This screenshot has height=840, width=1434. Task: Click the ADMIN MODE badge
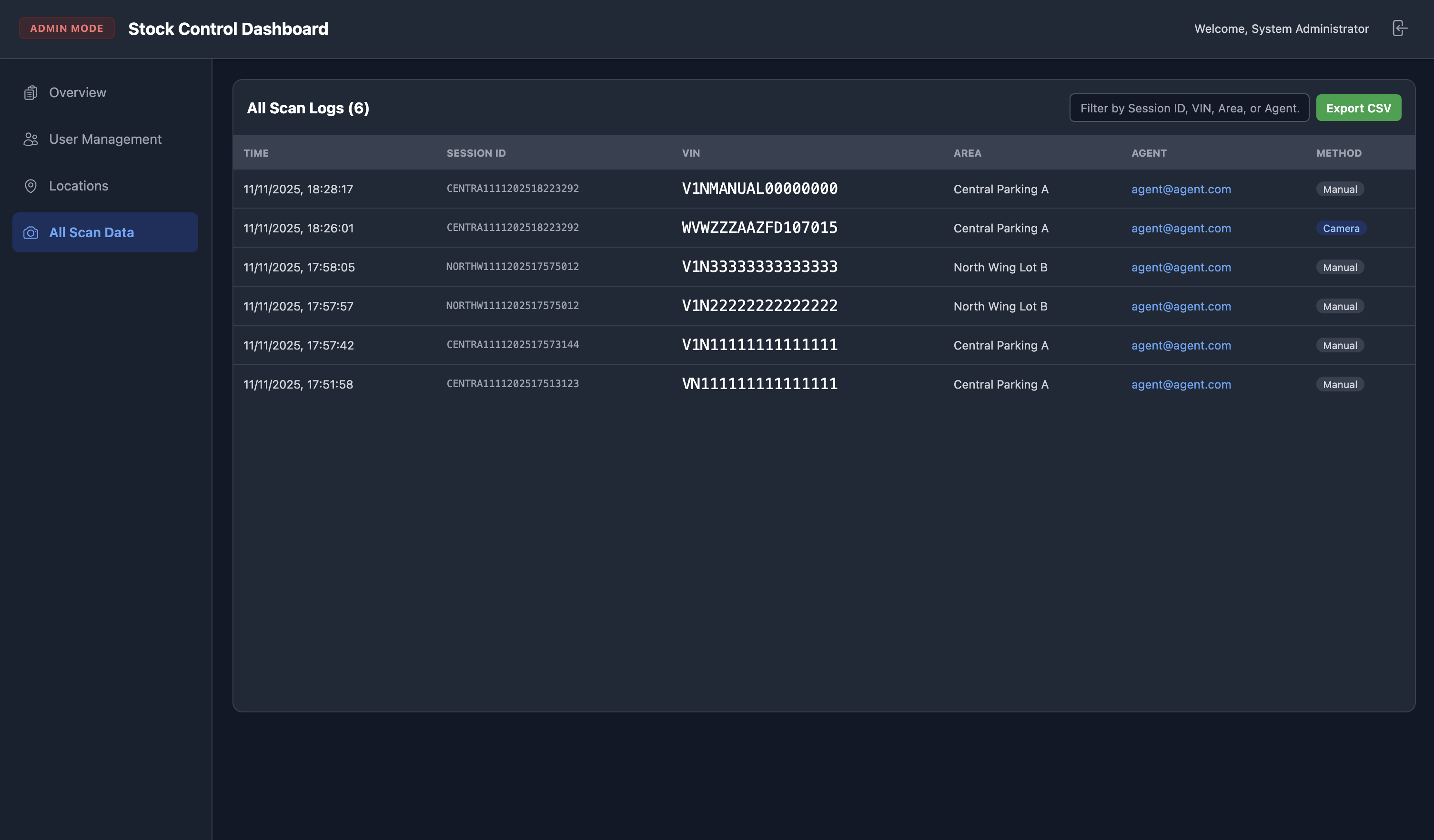[x=67, y=29]
